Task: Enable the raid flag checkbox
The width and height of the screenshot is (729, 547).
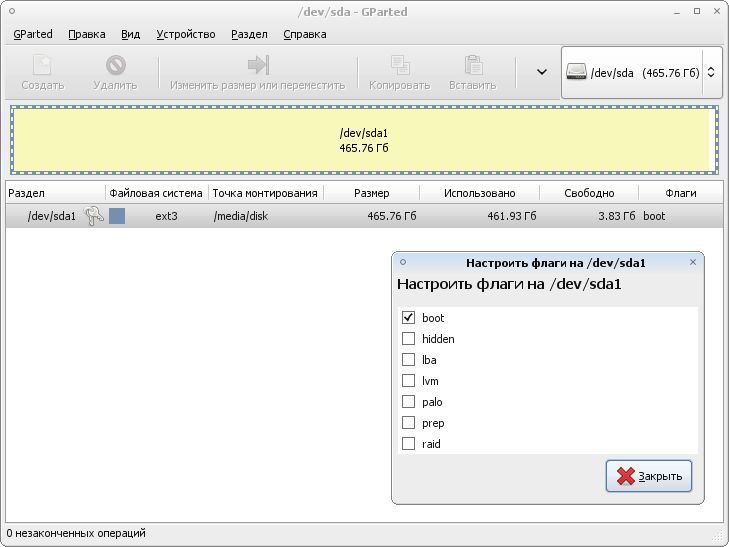Action: (408, 444)
